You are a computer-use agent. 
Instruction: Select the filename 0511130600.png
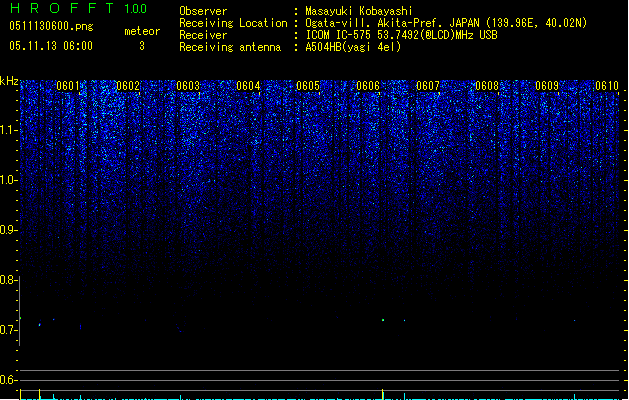51,26
